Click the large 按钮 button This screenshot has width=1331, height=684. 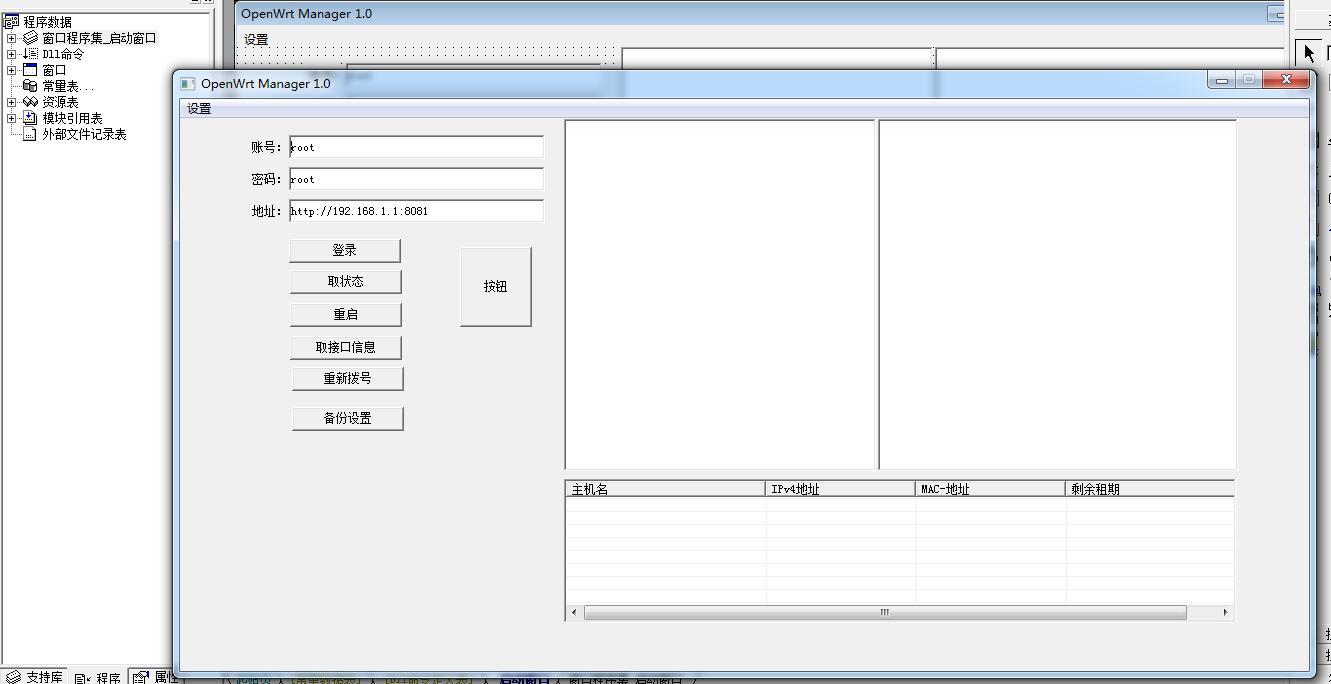[496, 286]
